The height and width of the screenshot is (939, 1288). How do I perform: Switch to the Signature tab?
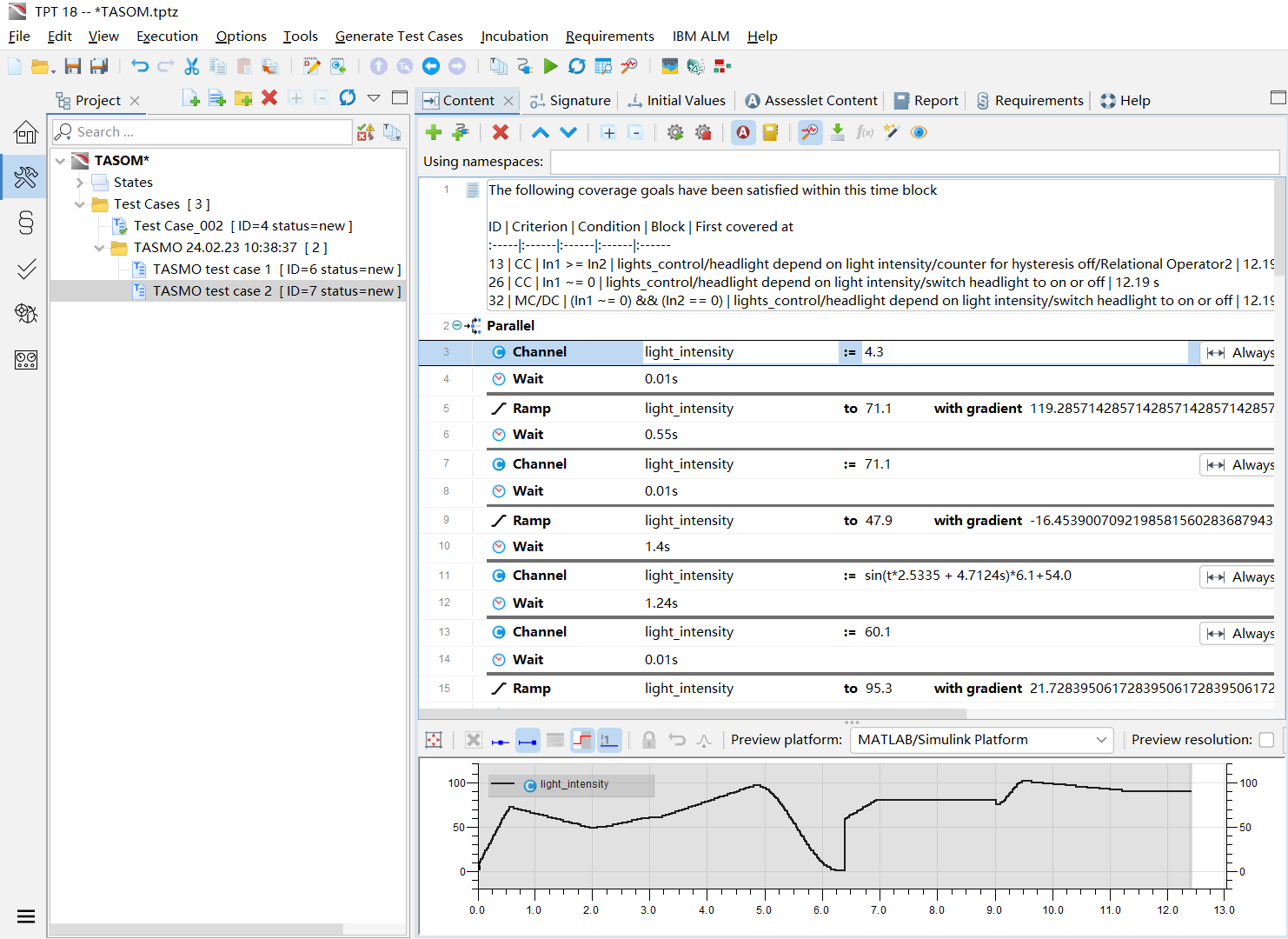point(570,101)
